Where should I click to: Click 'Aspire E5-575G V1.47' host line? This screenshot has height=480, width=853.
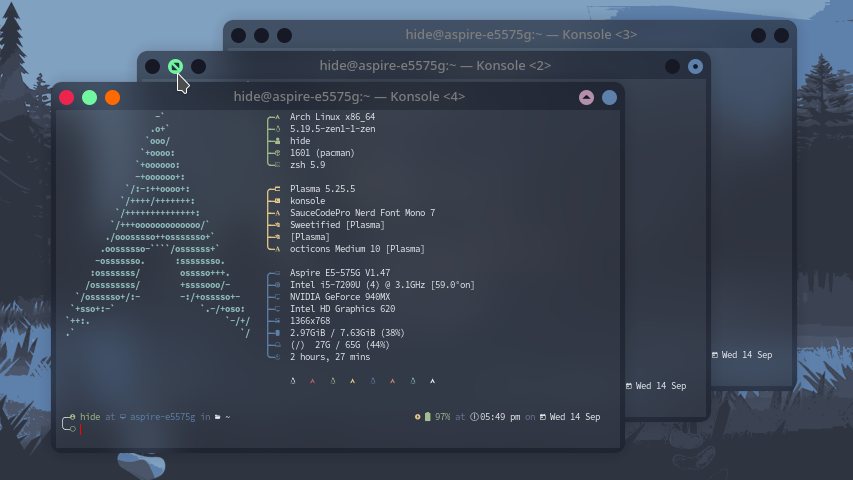(339, 273)
